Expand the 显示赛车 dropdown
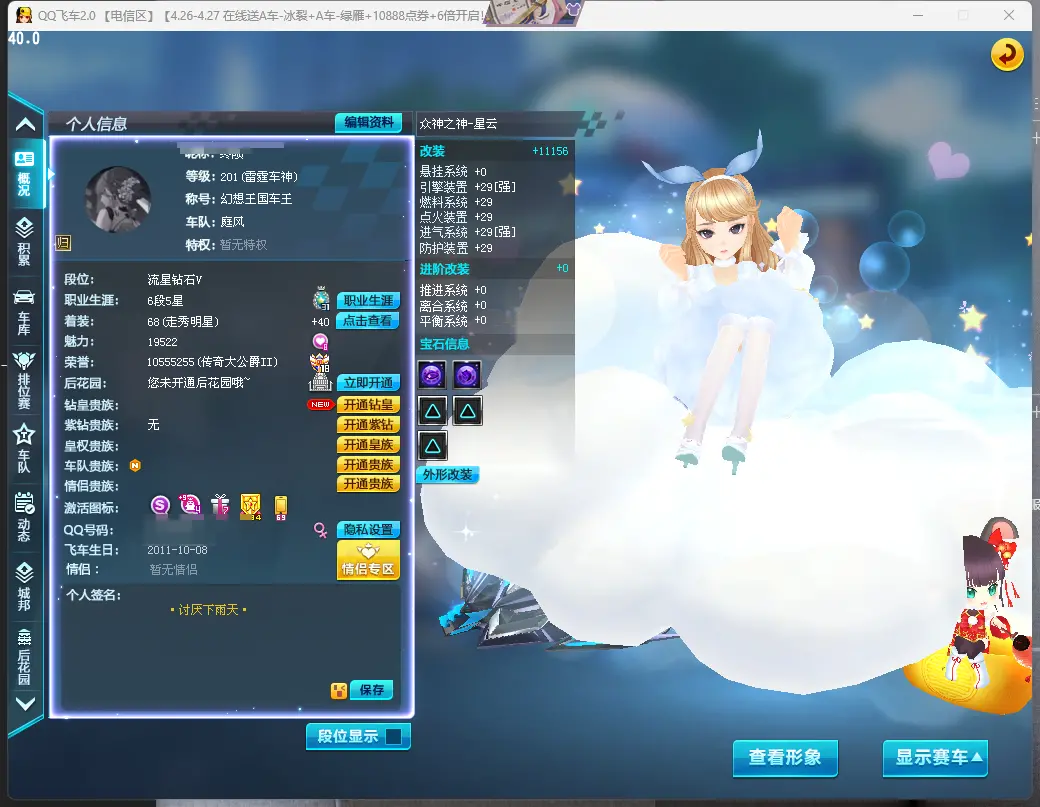The image size is (1040, 807). (x=935, y=757)
